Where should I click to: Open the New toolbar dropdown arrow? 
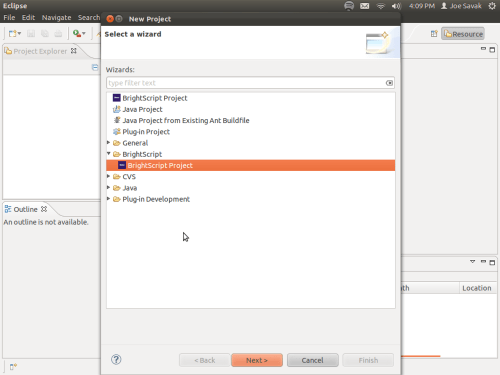pos(19,33)
